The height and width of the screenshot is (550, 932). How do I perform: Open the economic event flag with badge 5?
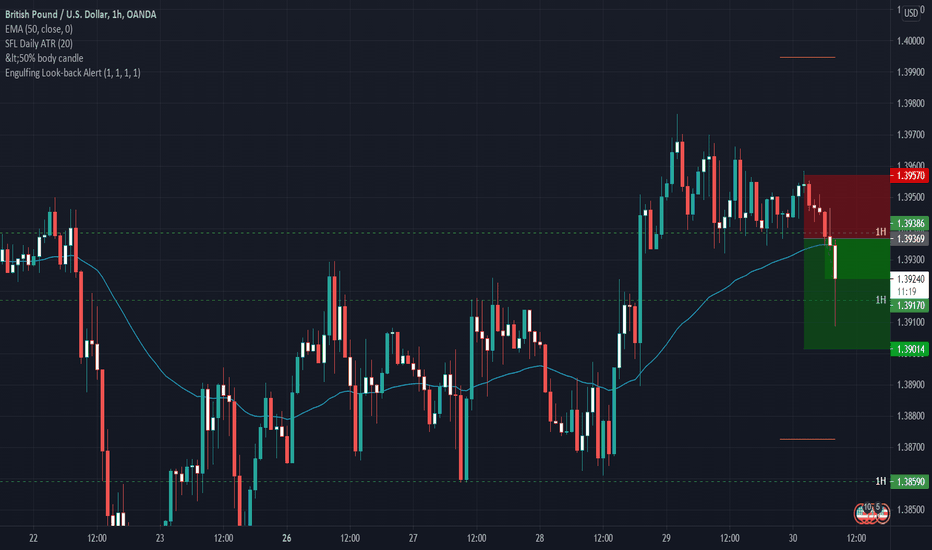(x=881, y=512)
